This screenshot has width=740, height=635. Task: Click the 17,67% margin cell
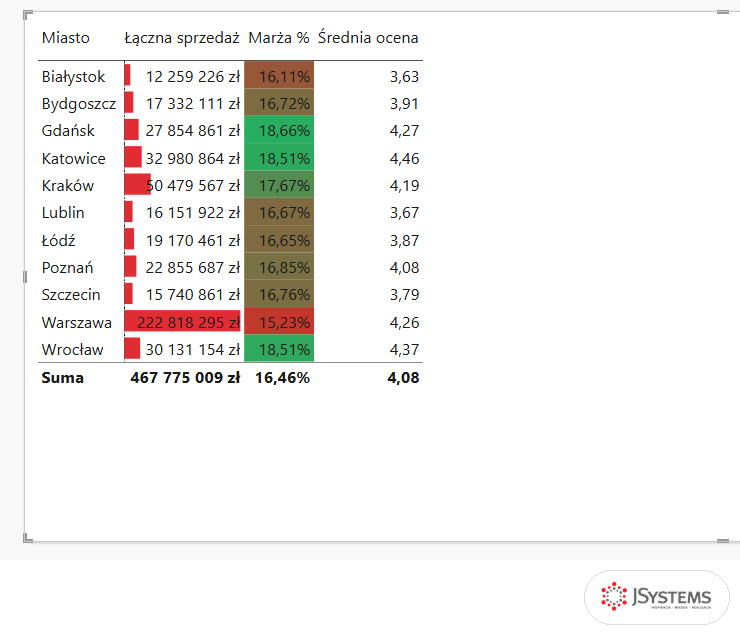pos(279,185)
